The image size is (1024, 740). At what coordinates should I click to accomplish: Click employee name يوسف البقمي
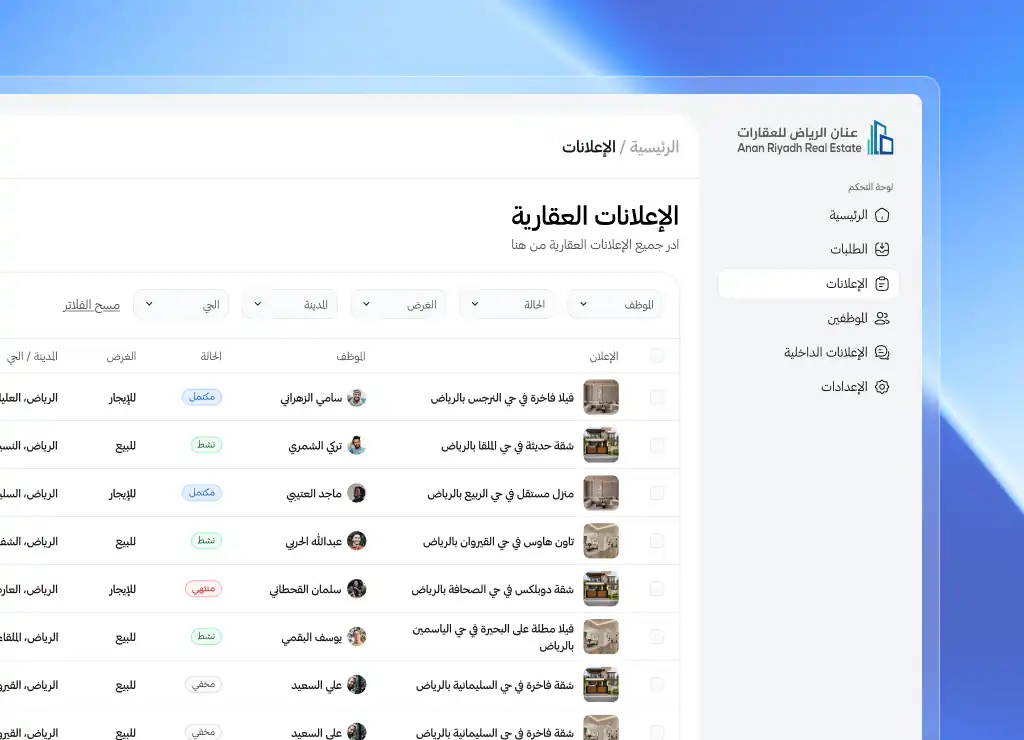[x=312, y=637]
